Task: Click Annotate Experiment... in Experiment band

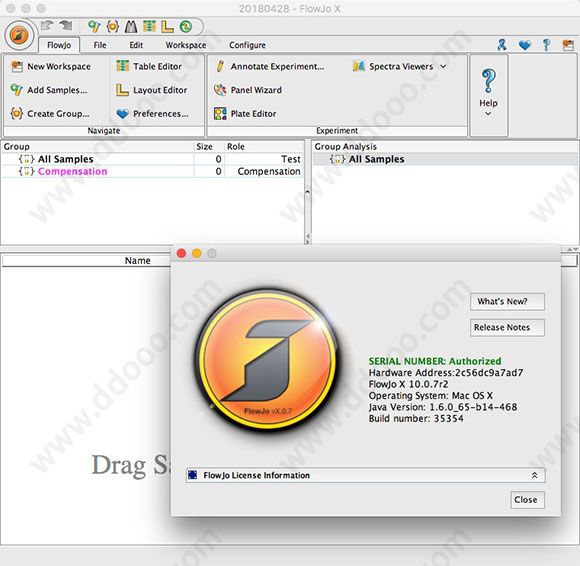Action: click(x=269, y=67)
